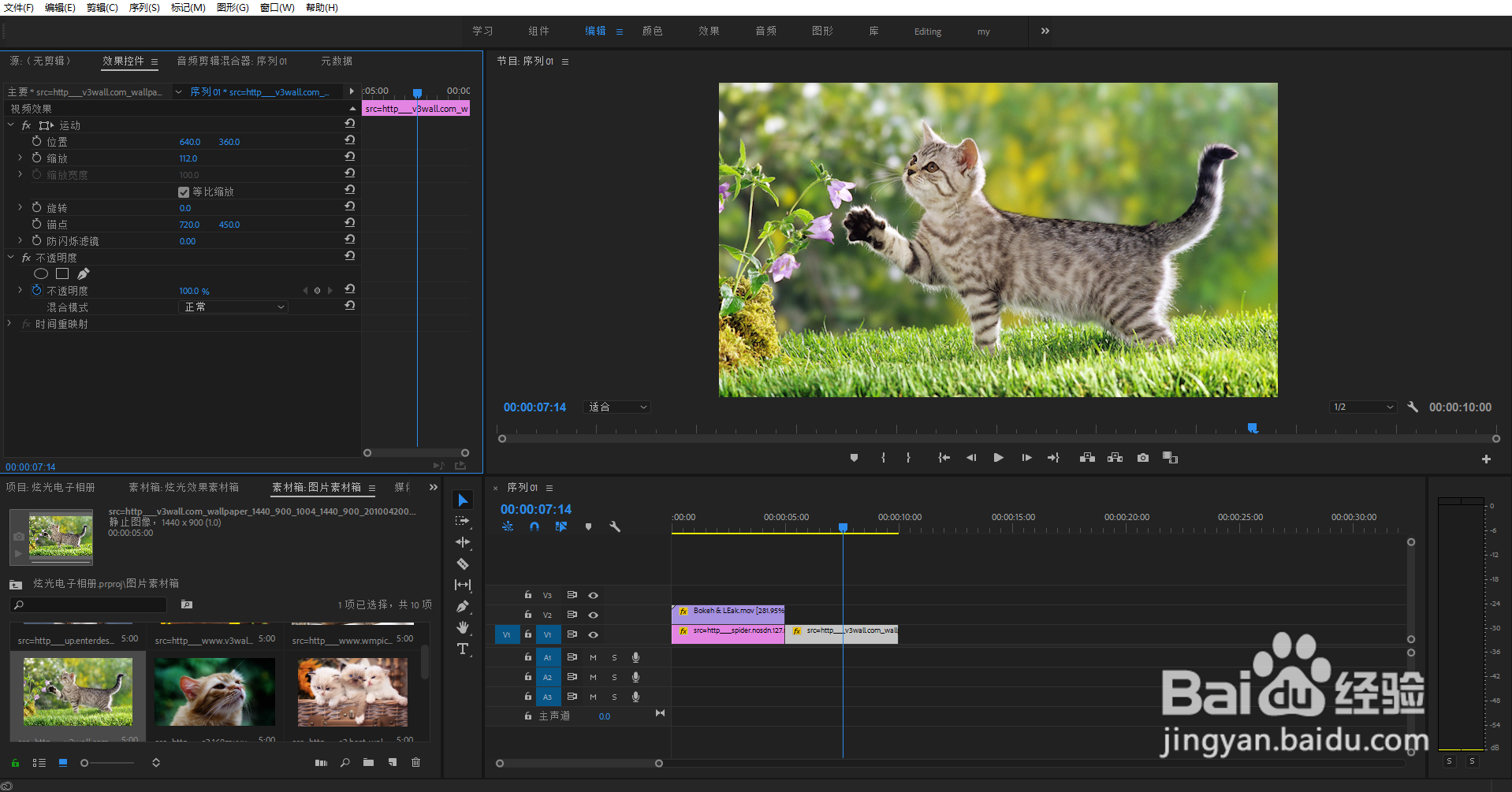This screenshot has height=792, width=1512.
Task: Click the Lift button in program monitor
Action: (x=1087, y=458)
